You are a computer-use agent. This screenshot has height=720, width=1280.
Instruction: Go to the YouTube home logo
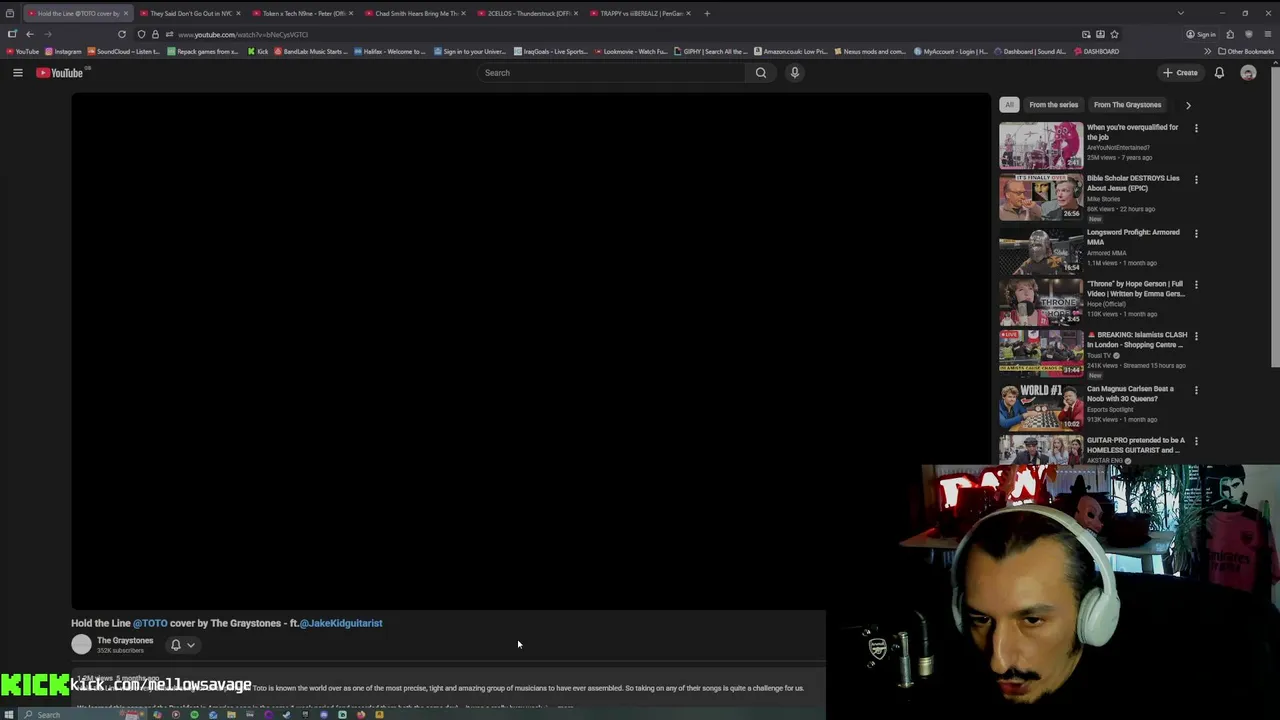pyautogui.click(x=60, y=72)
